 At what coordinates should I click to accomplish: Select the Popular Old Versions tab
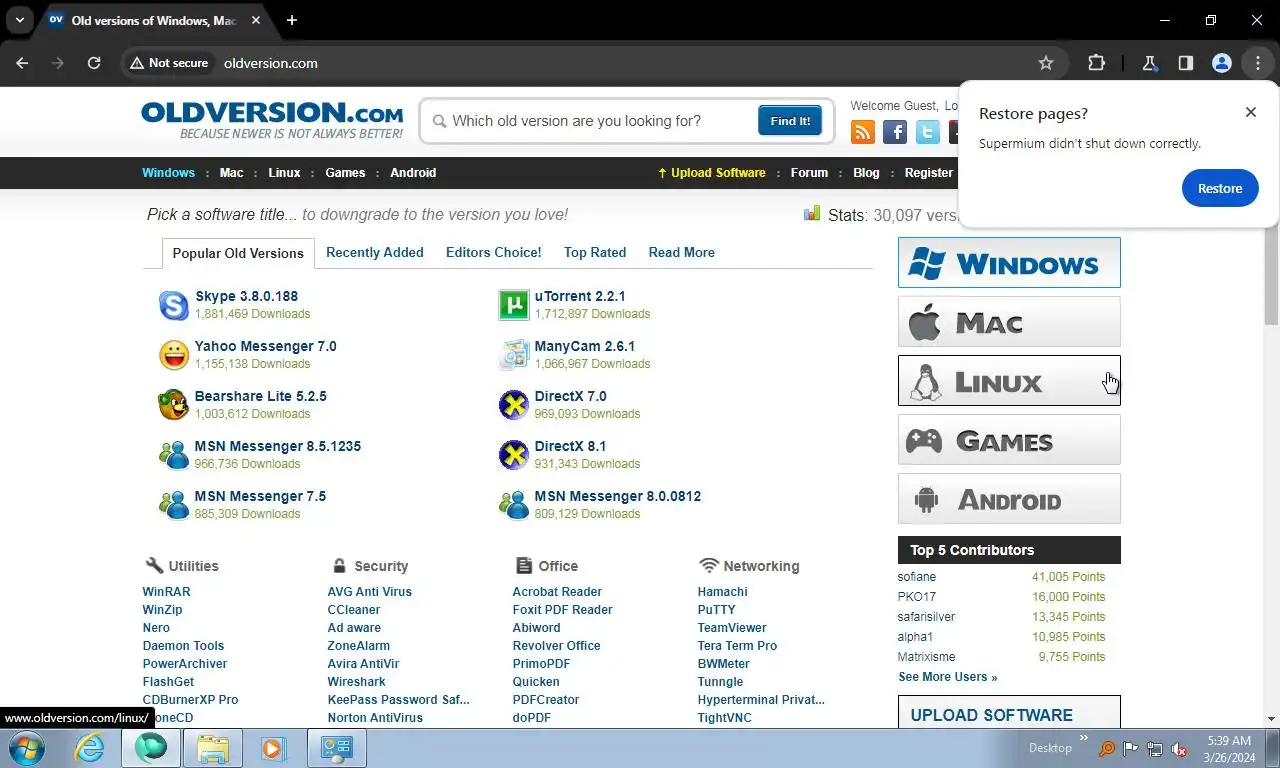pos(238,253)
